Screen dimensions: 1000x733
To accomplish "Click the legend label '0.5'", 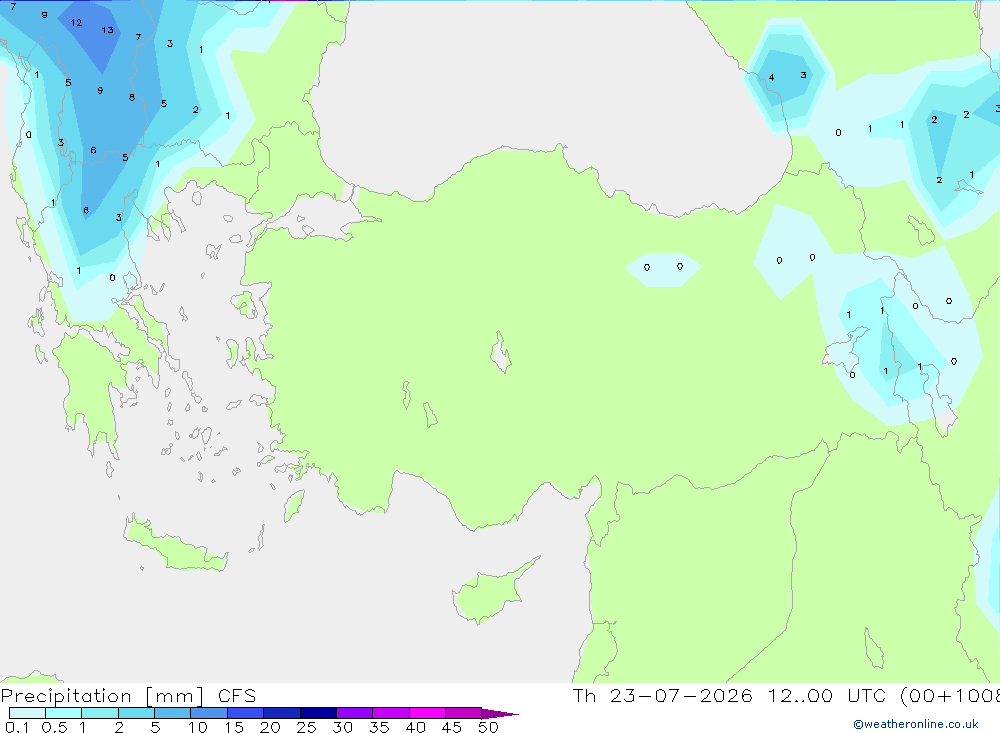I will tap(54, 727).
